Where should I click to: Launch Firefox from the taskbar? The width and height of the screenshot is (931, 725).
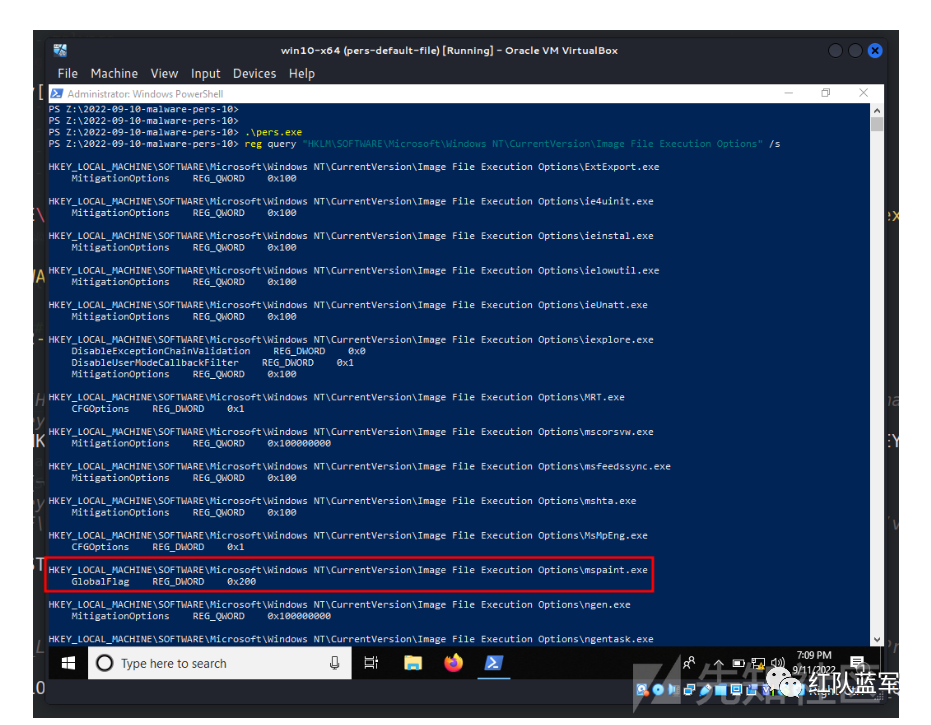pos(454,663)
